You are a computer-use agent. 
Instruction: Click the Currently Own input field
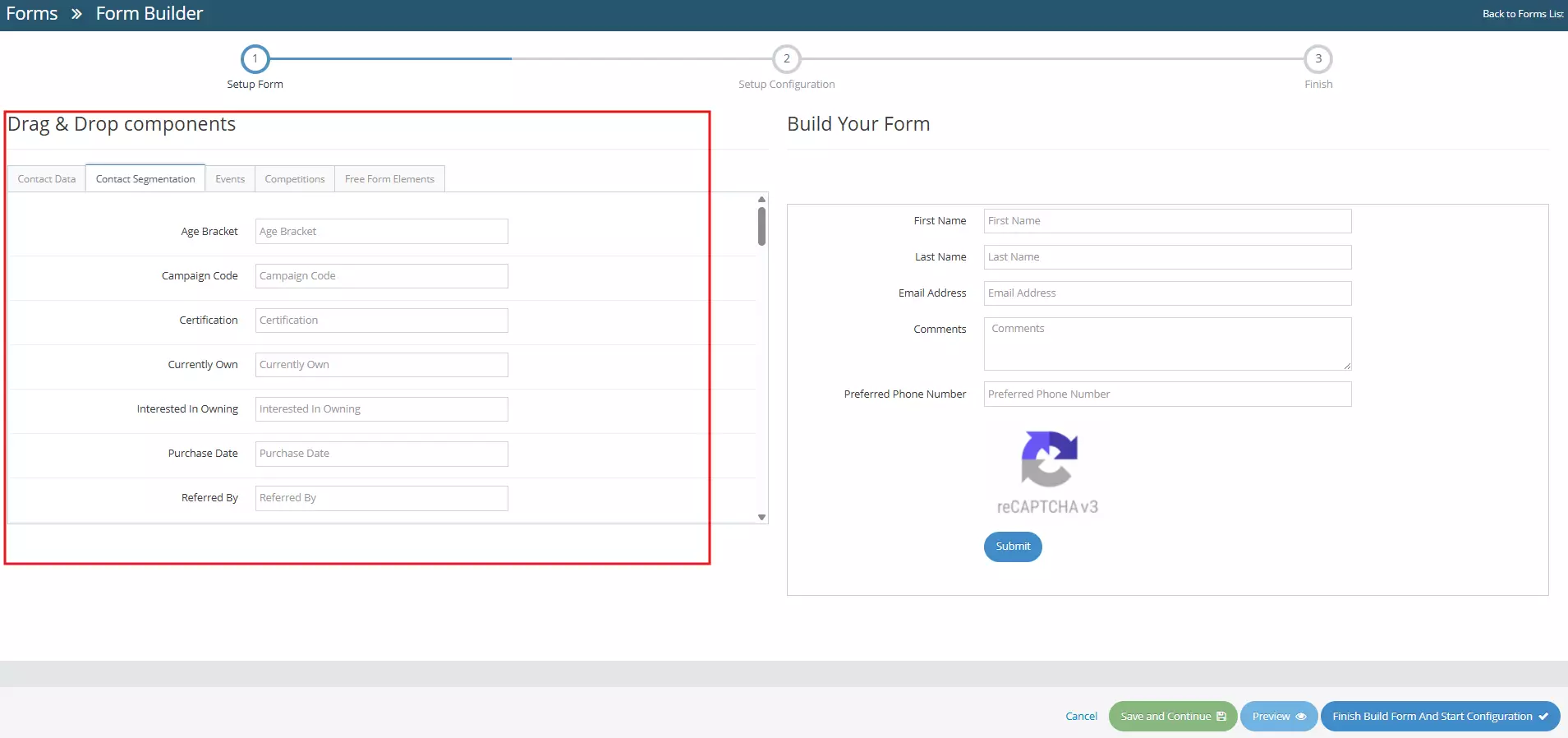coord(382,365)
